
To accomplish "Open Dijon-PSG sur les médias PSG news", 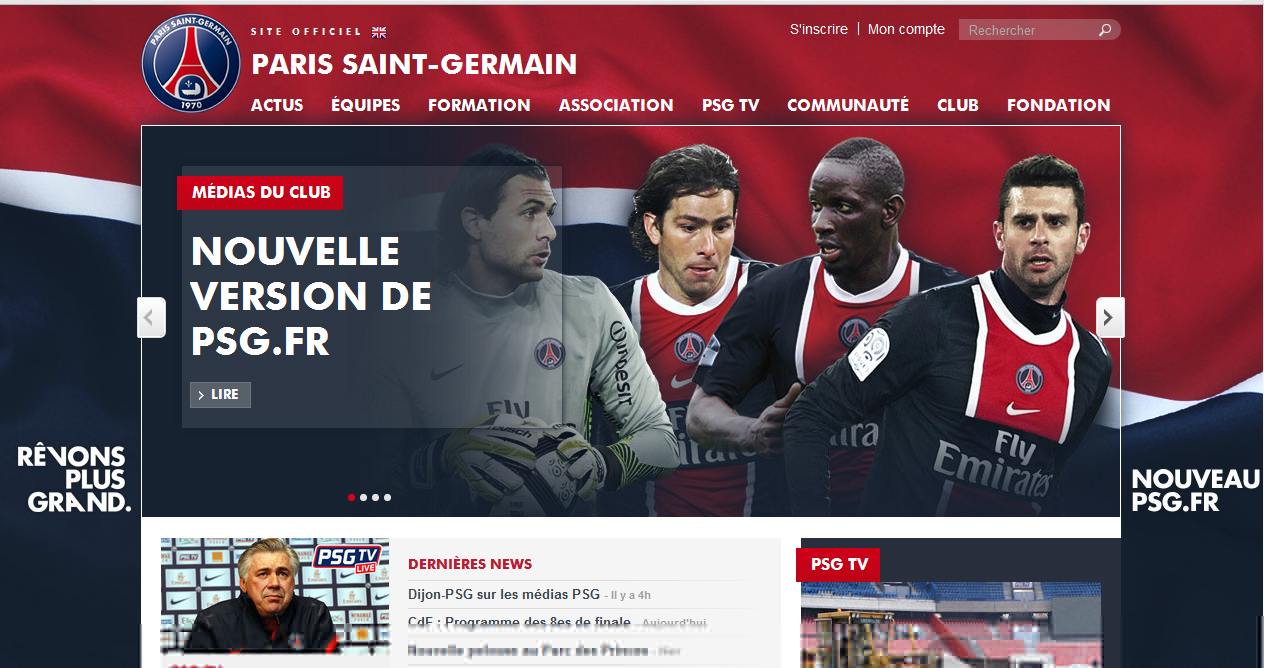I will coord(504,595).
